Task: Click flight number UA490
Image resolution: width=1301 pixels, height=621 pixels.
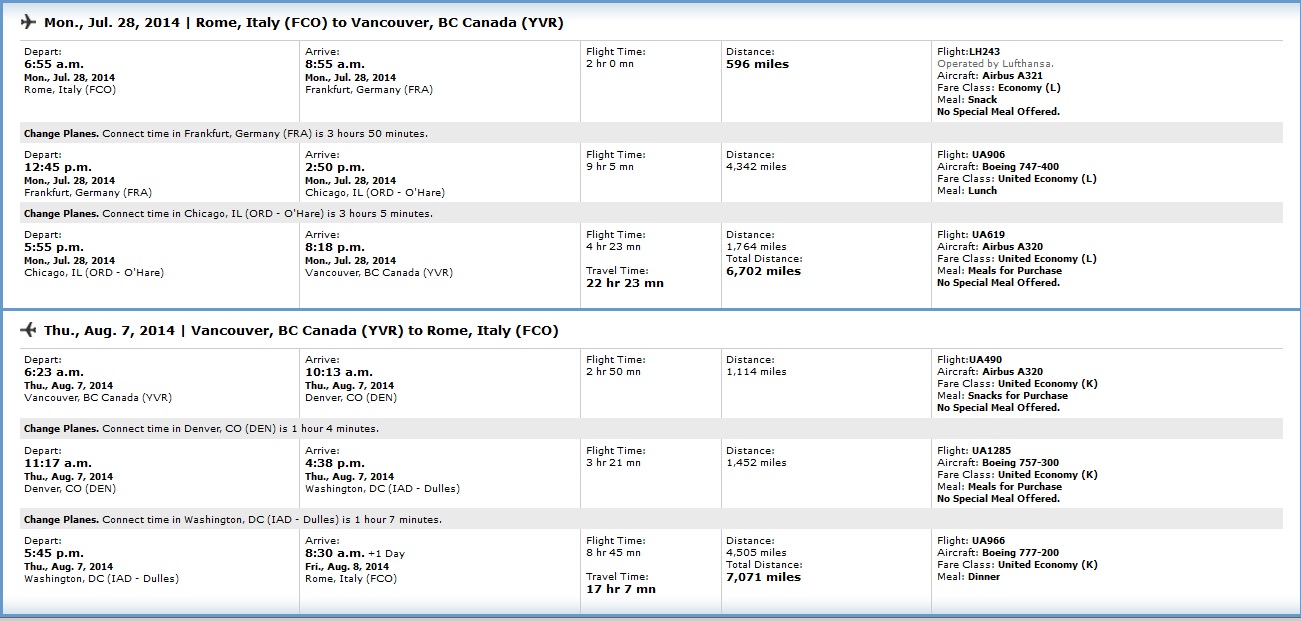Action: pyautogui.click(x=985, y=359)
